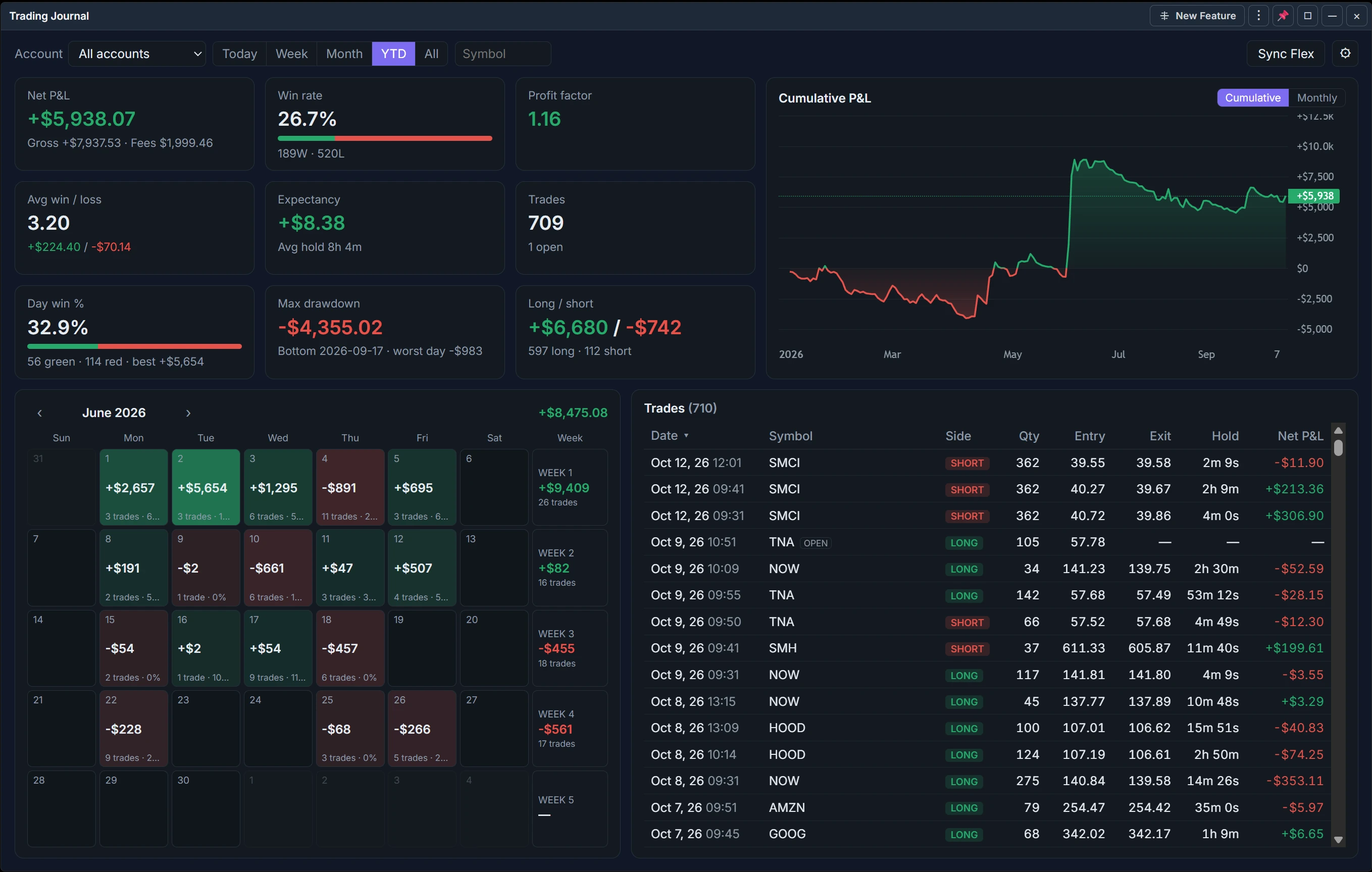Click the Day win % progress bar
This screenshot has height=872, width=1372.
click(x=134, y=346)
